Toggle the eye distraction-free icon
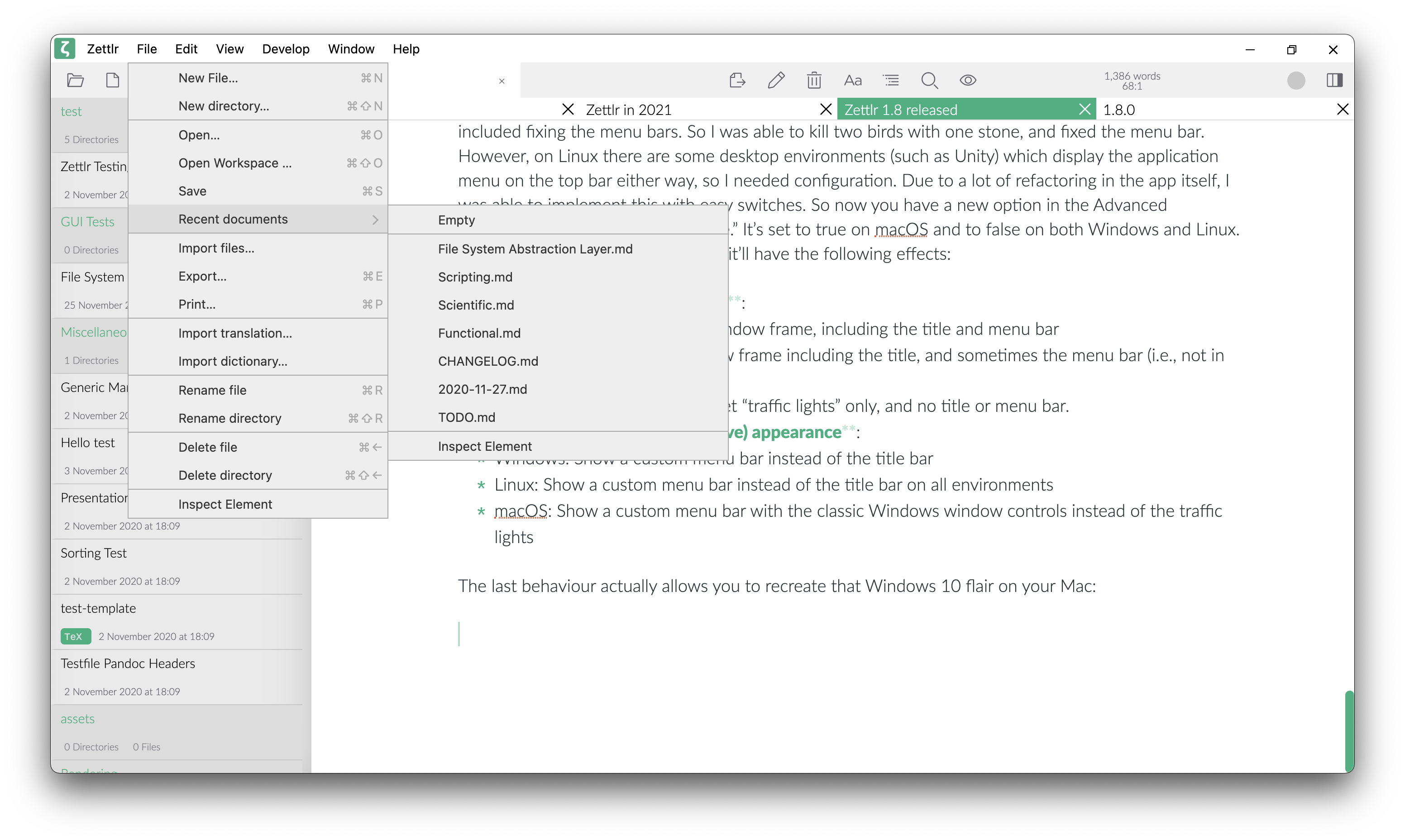The width and height of the screenshot is (1405, 840). [x=968, y=81]
